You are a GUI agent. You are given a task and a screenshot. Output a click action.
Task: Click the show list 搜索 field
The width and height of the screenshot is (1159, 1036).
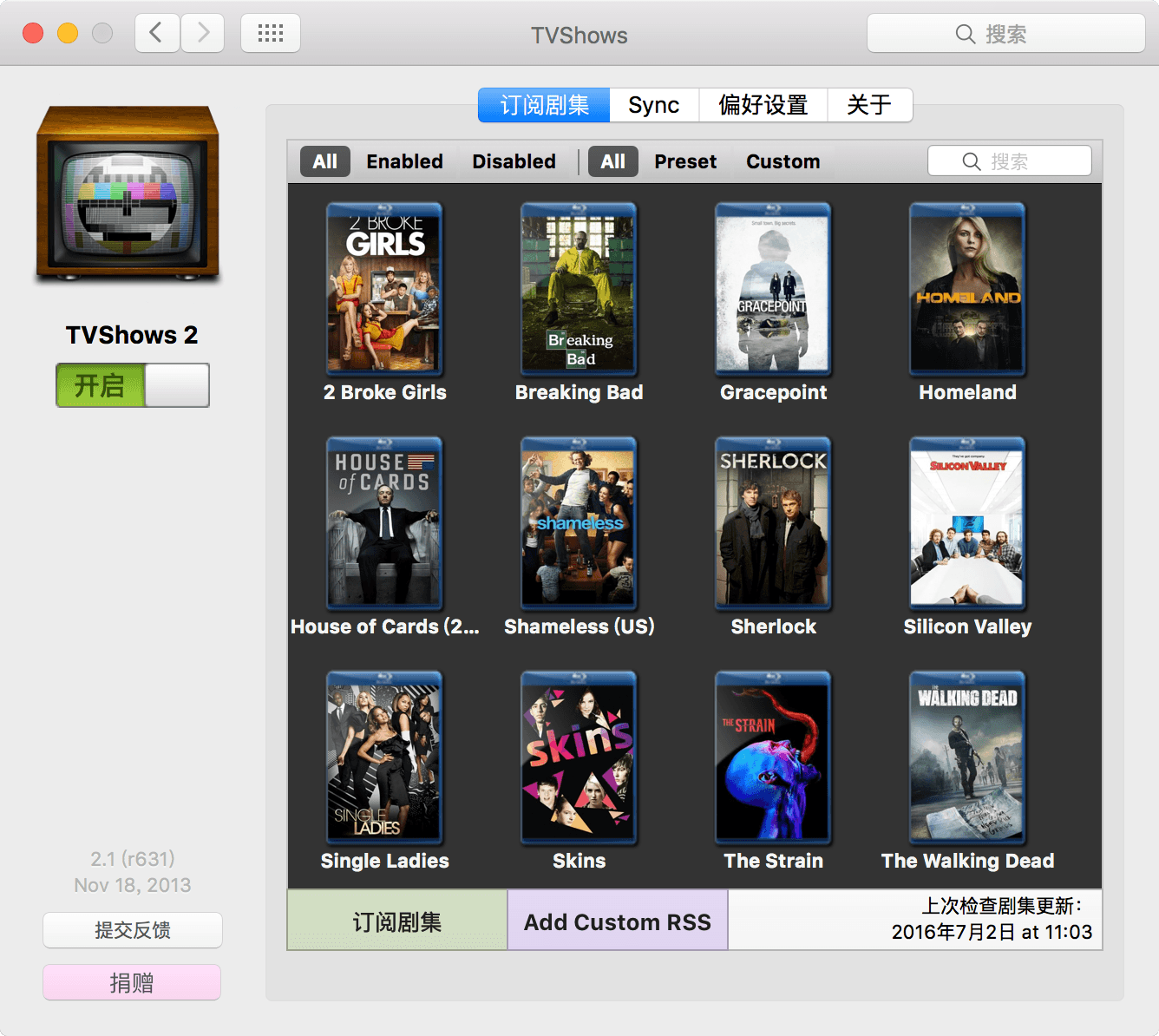[1010, 161]
